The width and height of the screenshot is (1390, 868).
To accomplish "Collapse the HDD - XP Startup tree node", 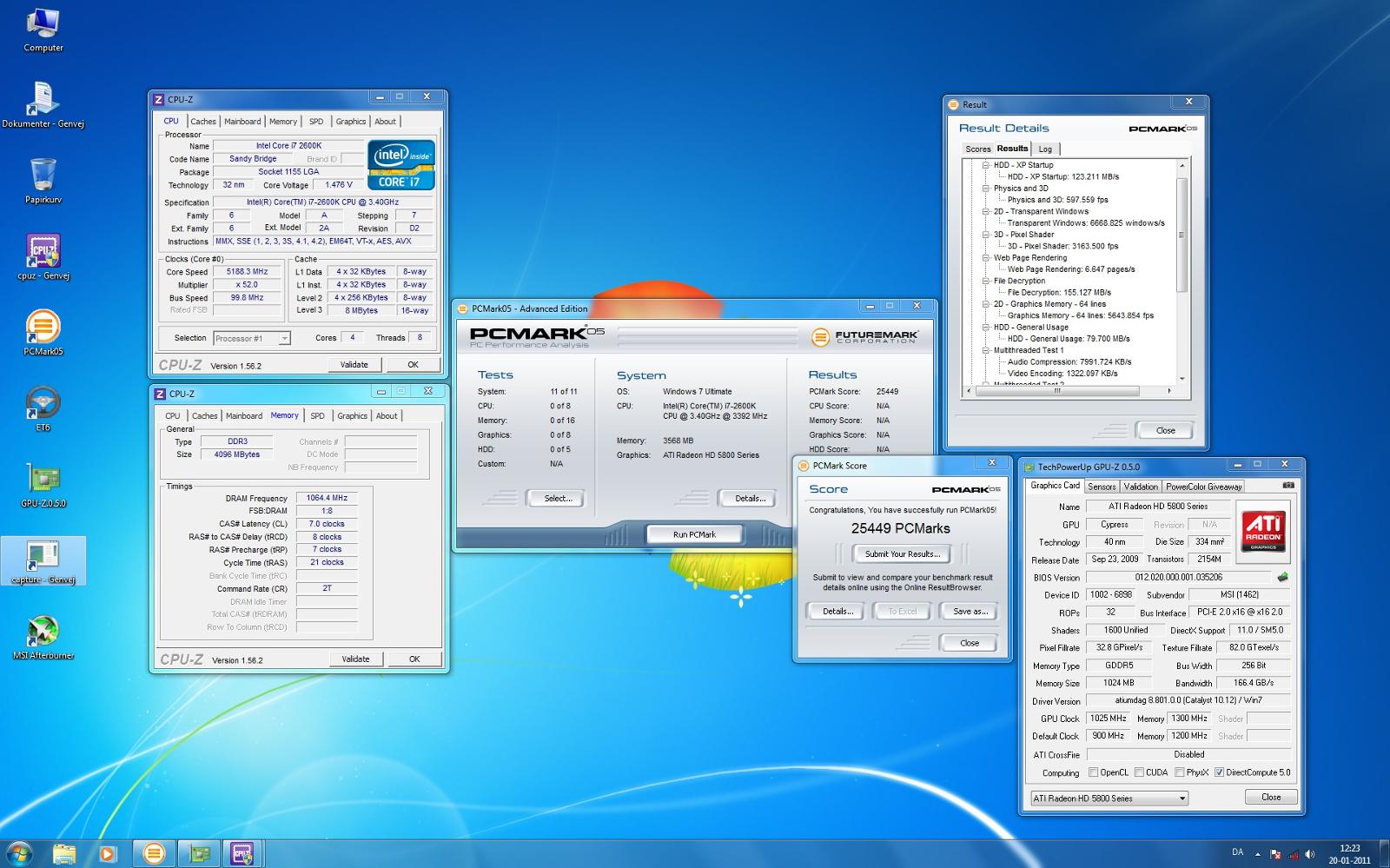I will pos(986,165).
